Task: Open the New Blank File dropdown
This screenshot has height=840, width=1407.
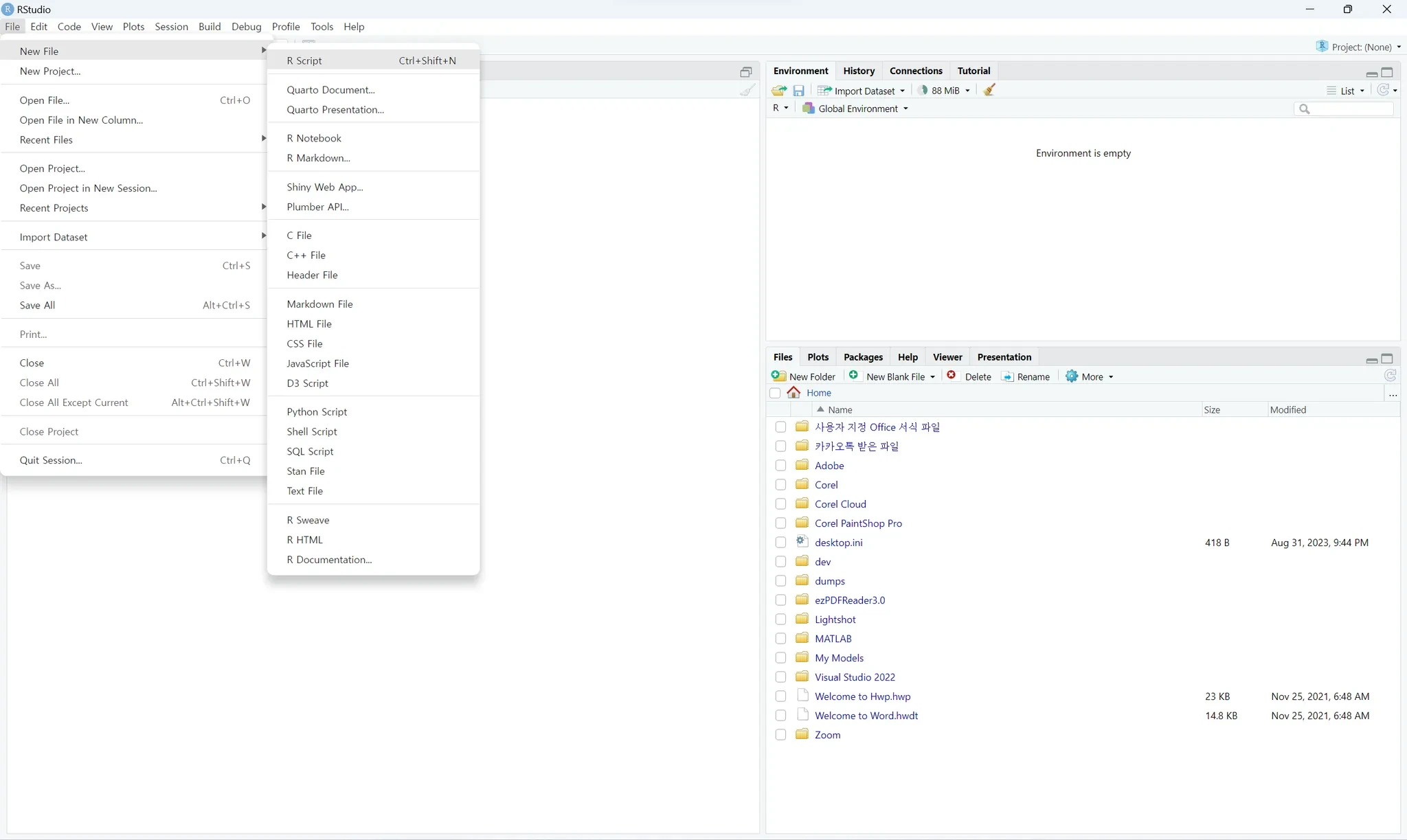Action: point(892,376)
